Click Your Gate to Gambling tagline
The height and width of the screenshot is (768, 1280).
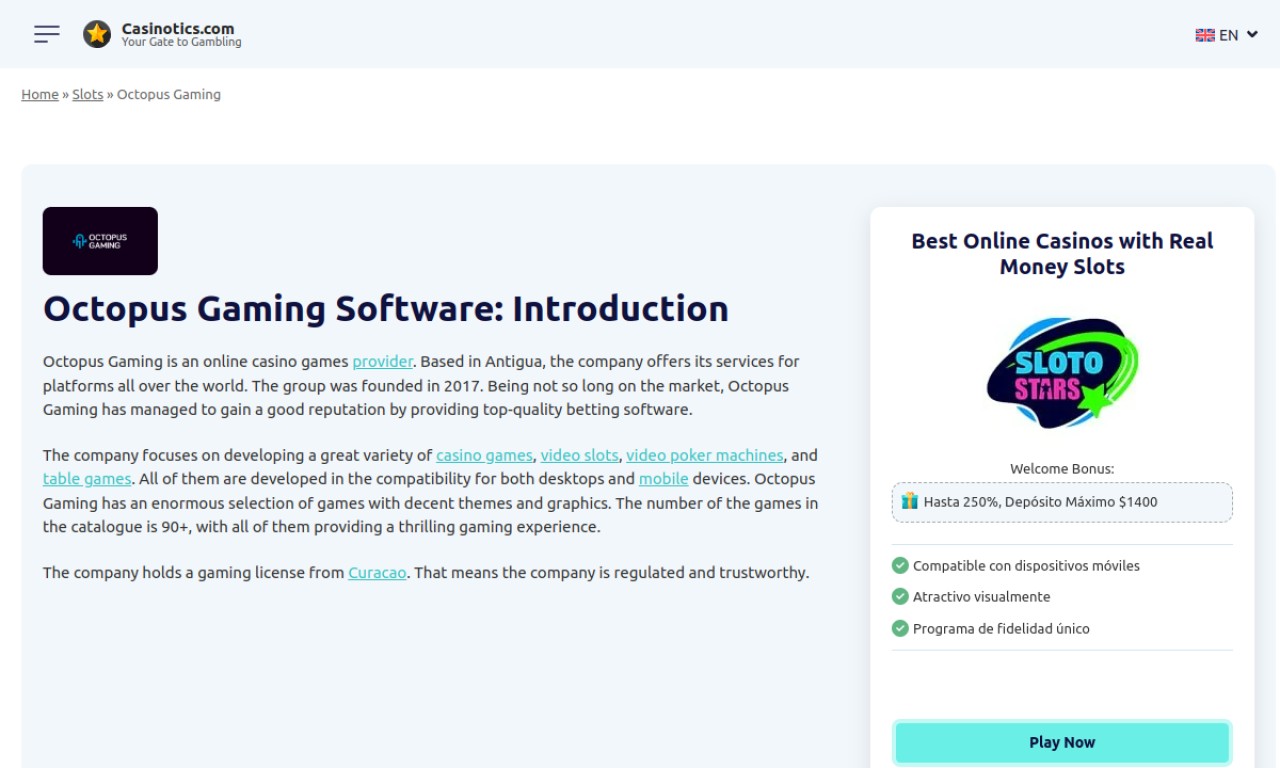181,42
